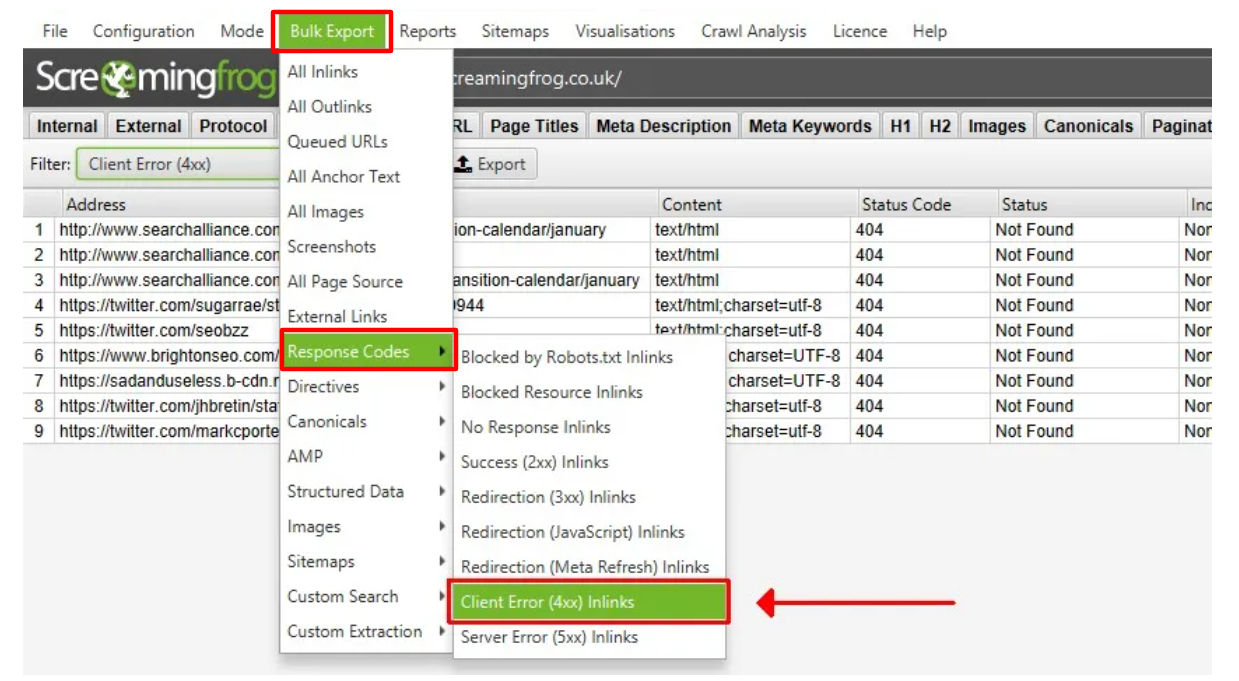Expand the Custom Extraction submenu
The width and height of the screenshot is (1239, 681).
(366, 632)
